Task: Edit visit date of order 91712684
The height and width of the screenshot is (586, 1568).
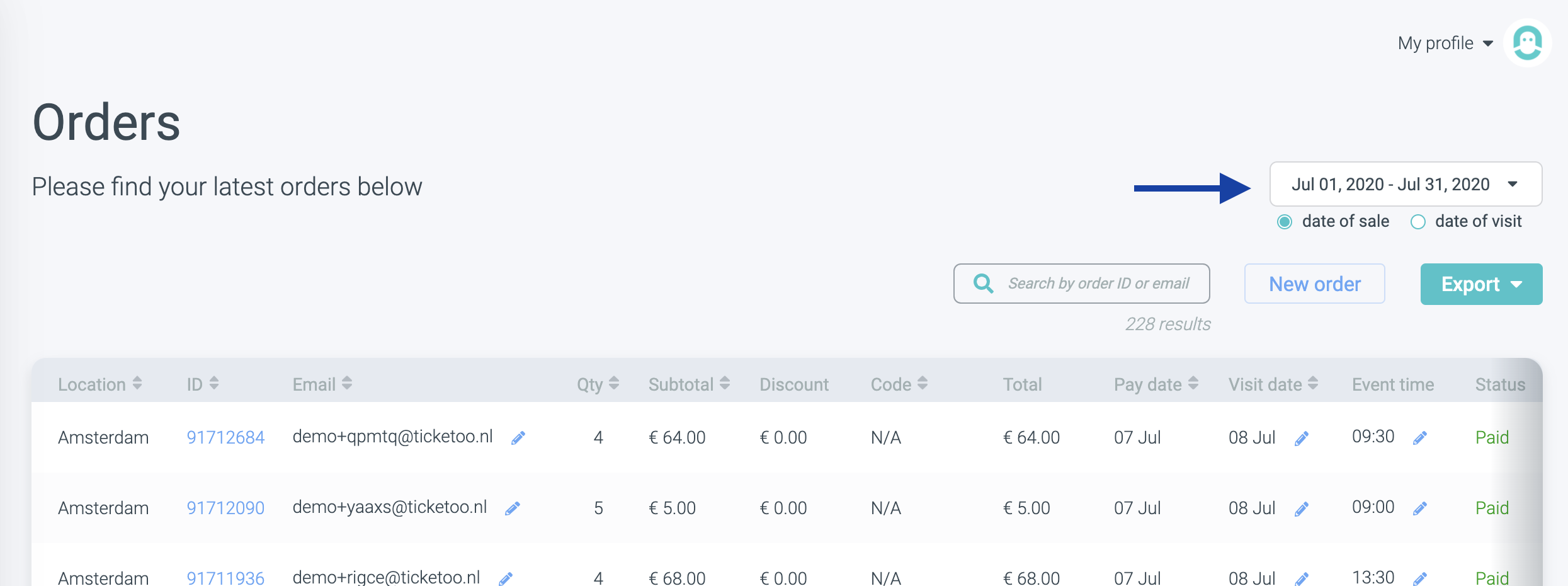Action: tap(1302, 439)
